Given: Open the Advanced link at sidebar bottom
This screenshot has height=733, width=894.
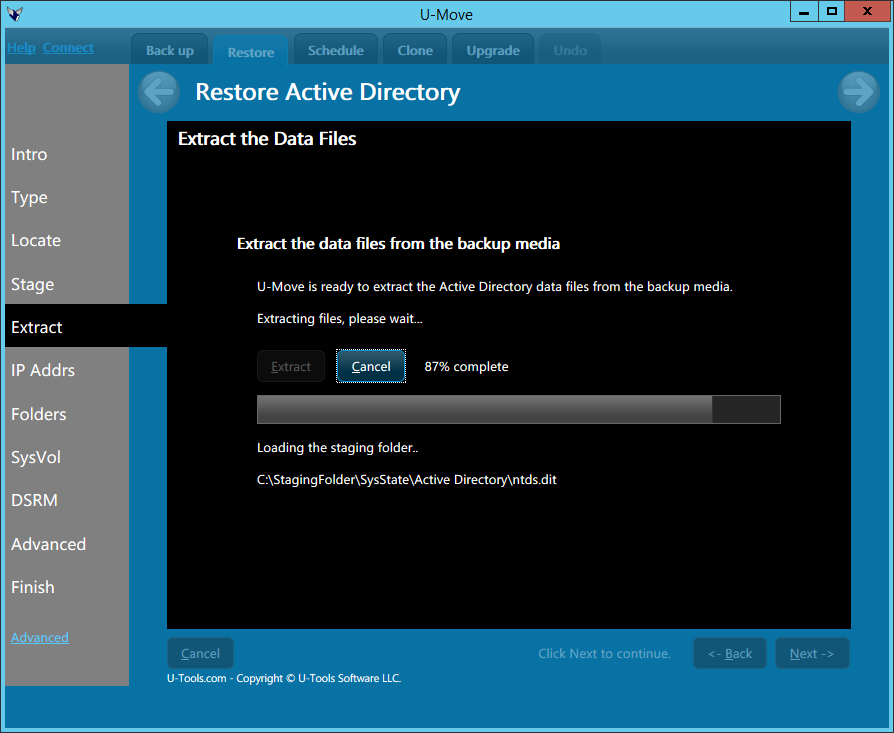Looking at the screenshot, I should 40,637.
